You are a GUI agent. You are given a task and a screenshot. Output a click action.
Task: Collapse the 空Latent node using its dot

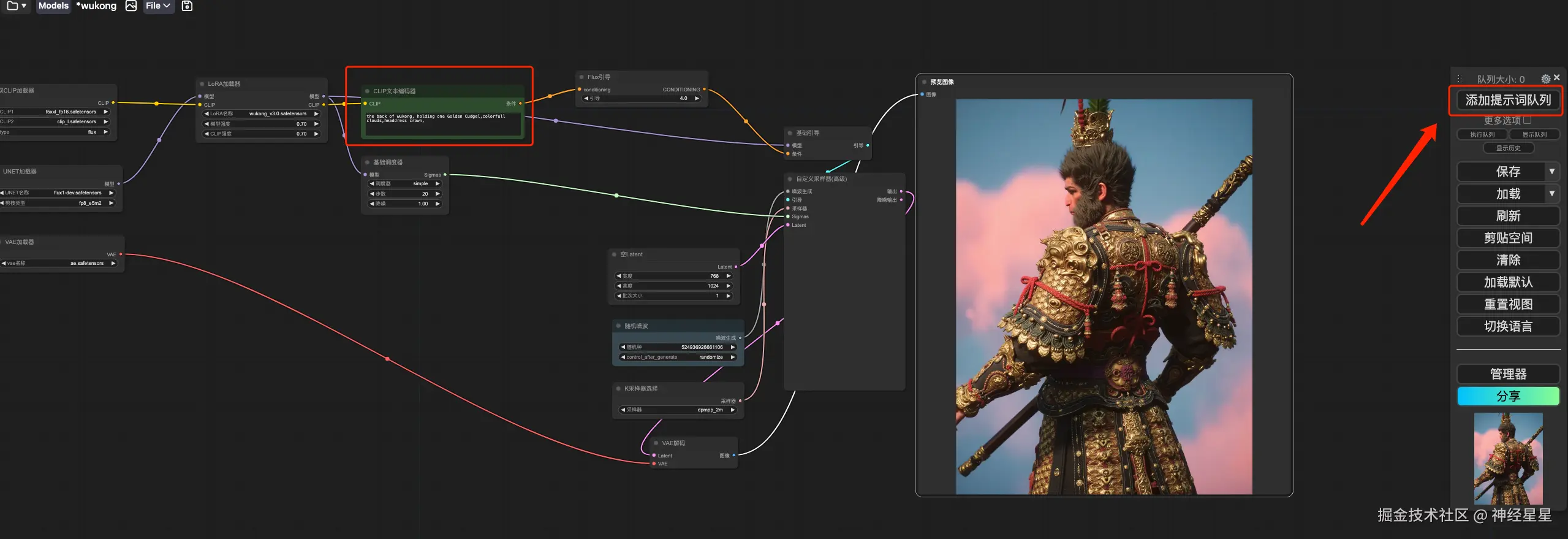(614, 254)
